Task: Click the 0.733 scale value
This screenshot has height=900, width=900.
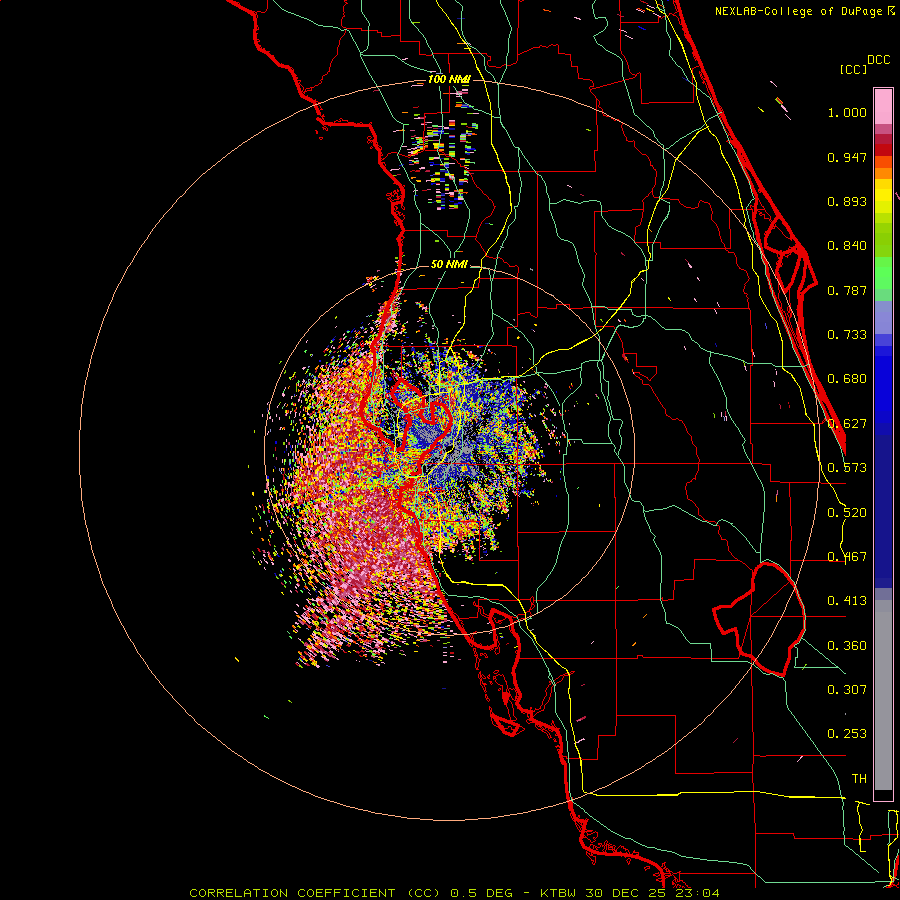Action: pyautogui.click(x=847, y=335)
